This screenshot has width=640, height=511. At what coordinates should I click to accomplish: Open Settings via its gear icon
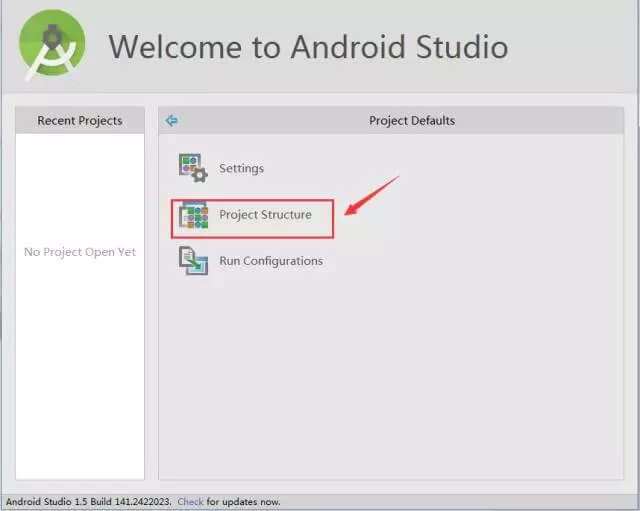[193, 168]
